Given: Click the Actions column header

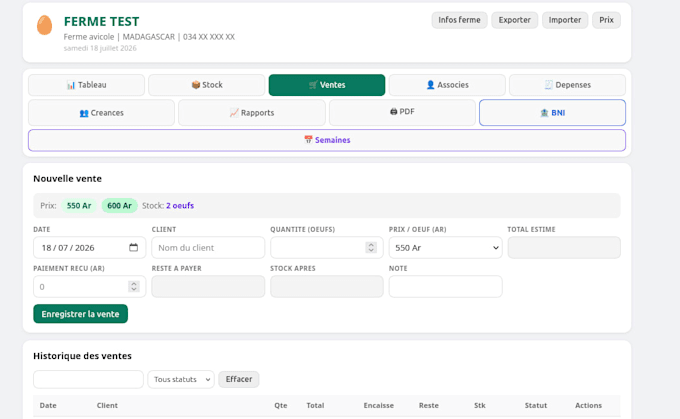Looking at the screenshot, I should [588, 405].
